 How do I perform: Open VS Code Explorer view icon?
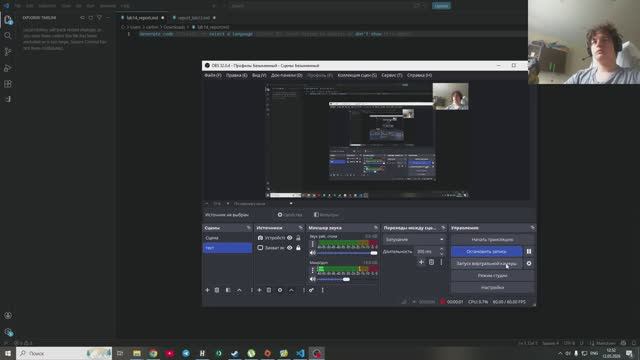(x=8, y=20)
